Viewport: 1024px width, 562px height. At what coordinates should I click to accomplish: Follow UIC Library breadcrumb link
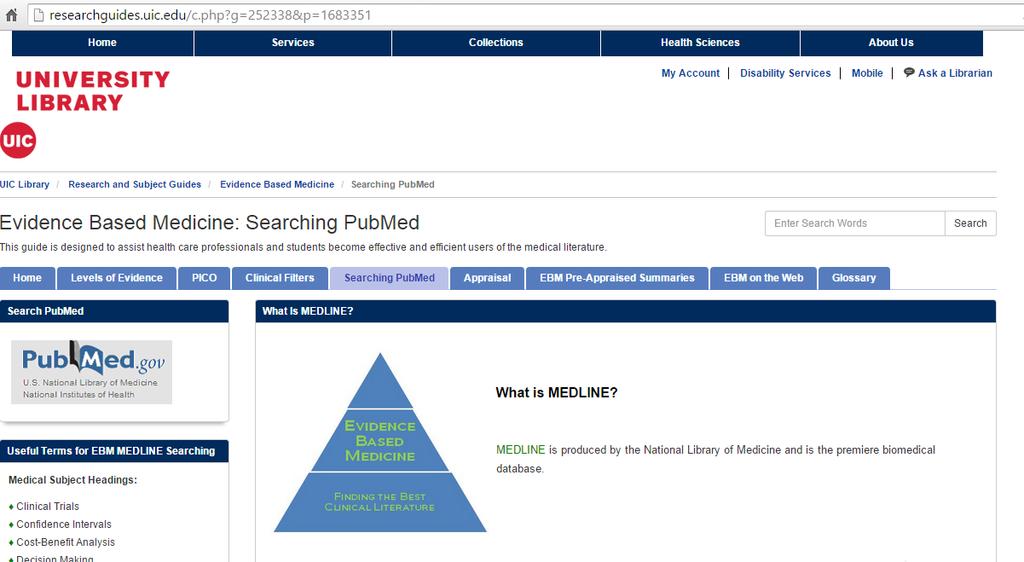pos(25,185)
